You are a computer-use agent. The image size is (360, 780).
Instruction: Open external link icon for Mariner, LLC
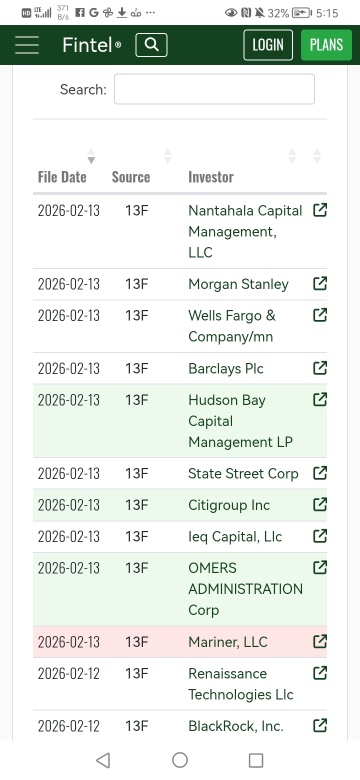(320, 641)
